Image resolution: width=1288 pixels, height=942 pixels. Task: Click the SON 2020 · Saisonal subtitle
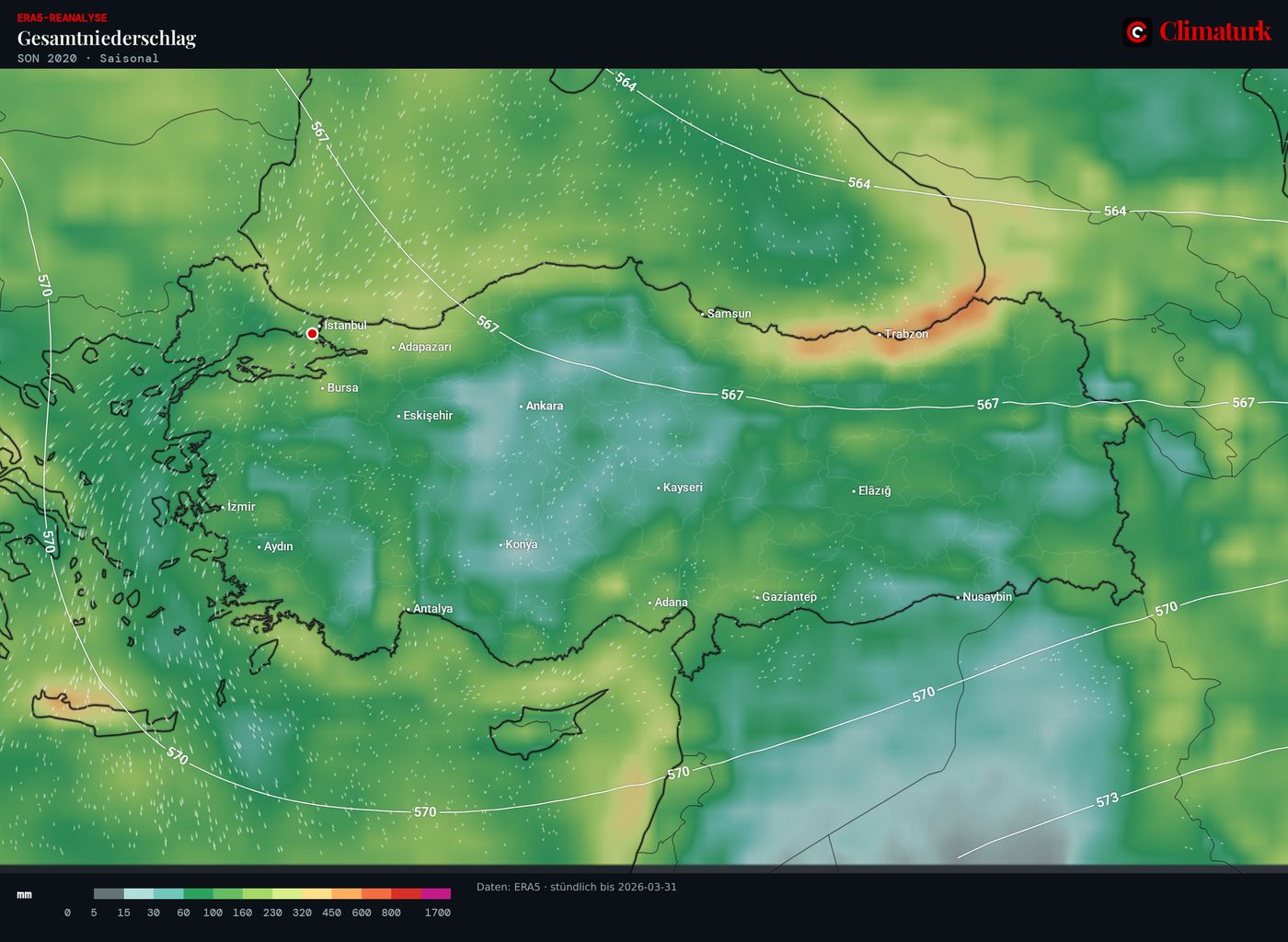[x=88, y=58]
